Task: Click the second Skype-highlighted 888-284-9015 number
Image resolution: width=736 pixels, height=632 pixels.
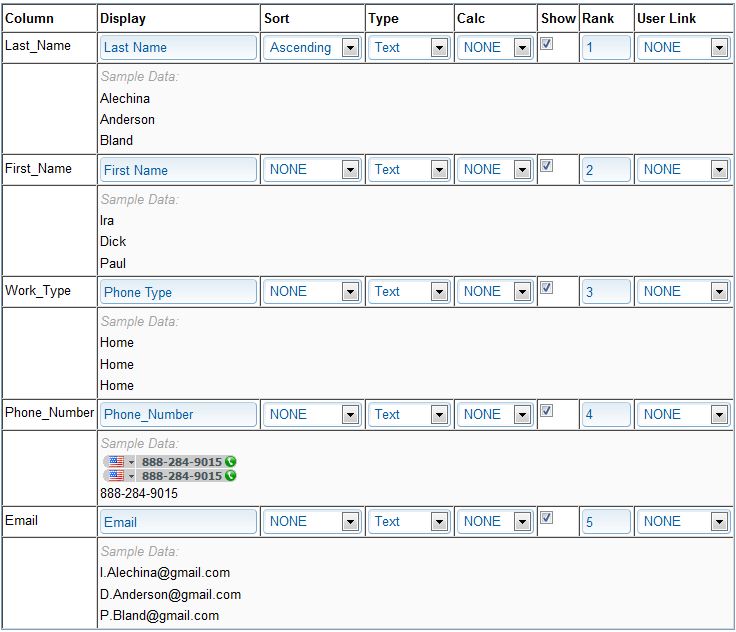Action: click(181, 476)
